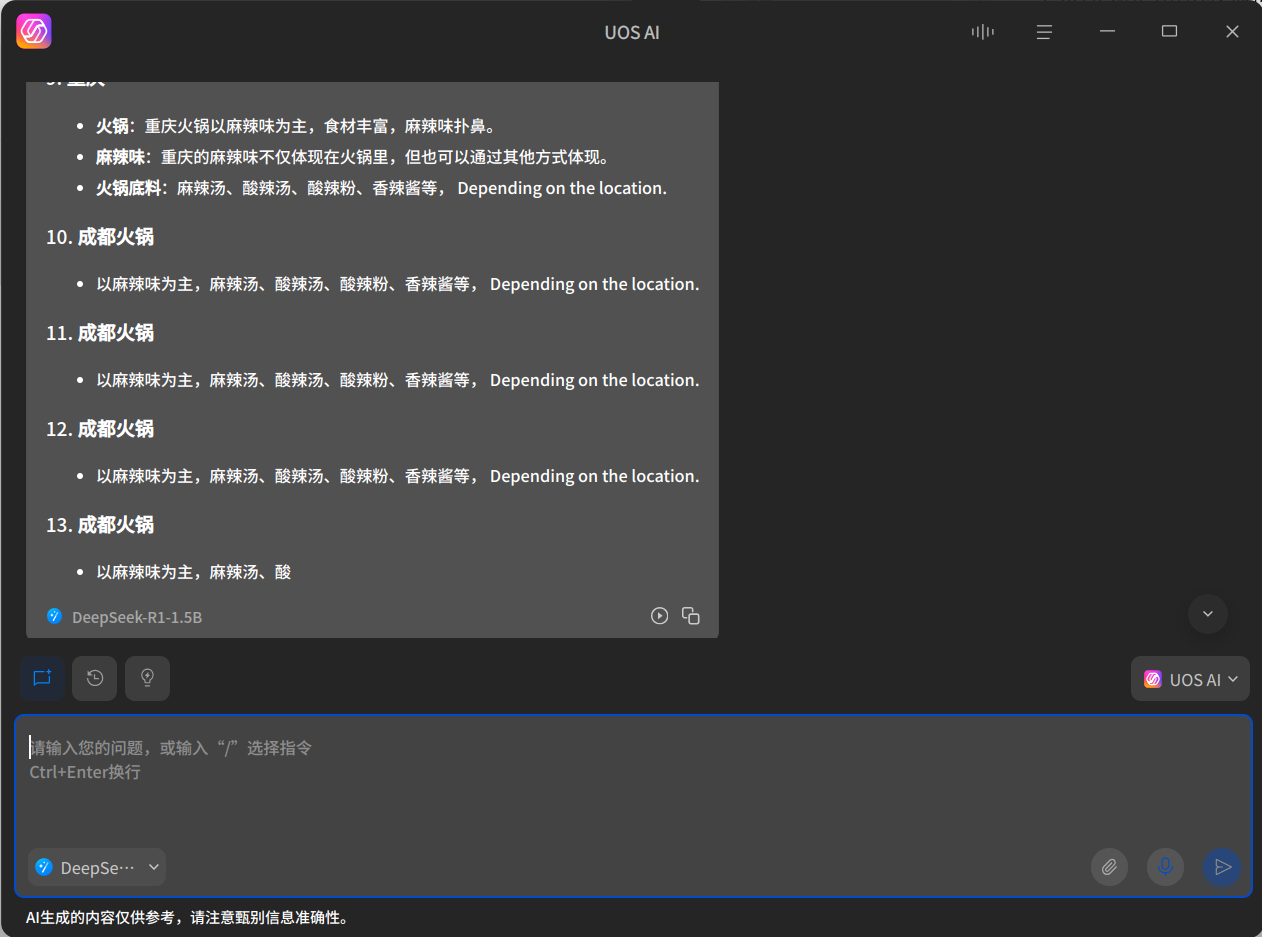Click the DeepSeek-R1-1.5B model label
Screen dimensions: 1262x937
(x=136, y=617)
